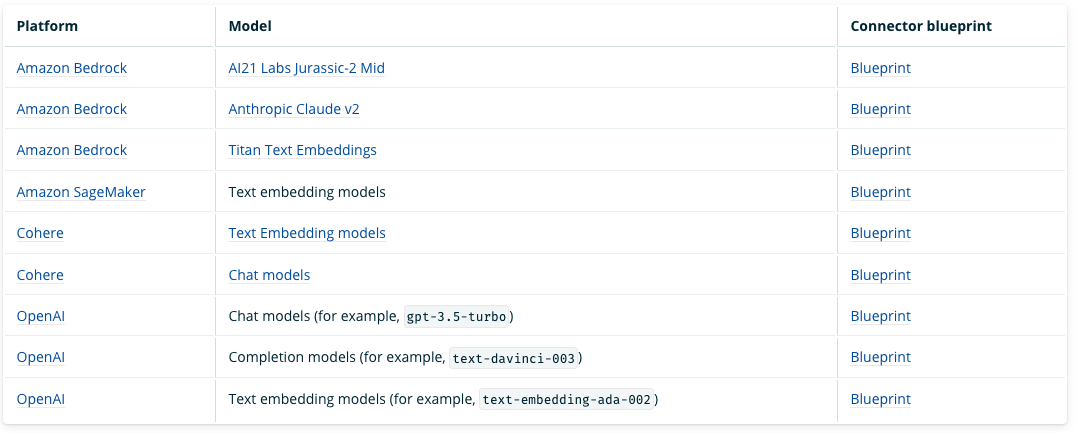This screenshot has height=433, width=1082.
Task: Open the OpenAI link for completion models row
Action: (x=41, y=357)
